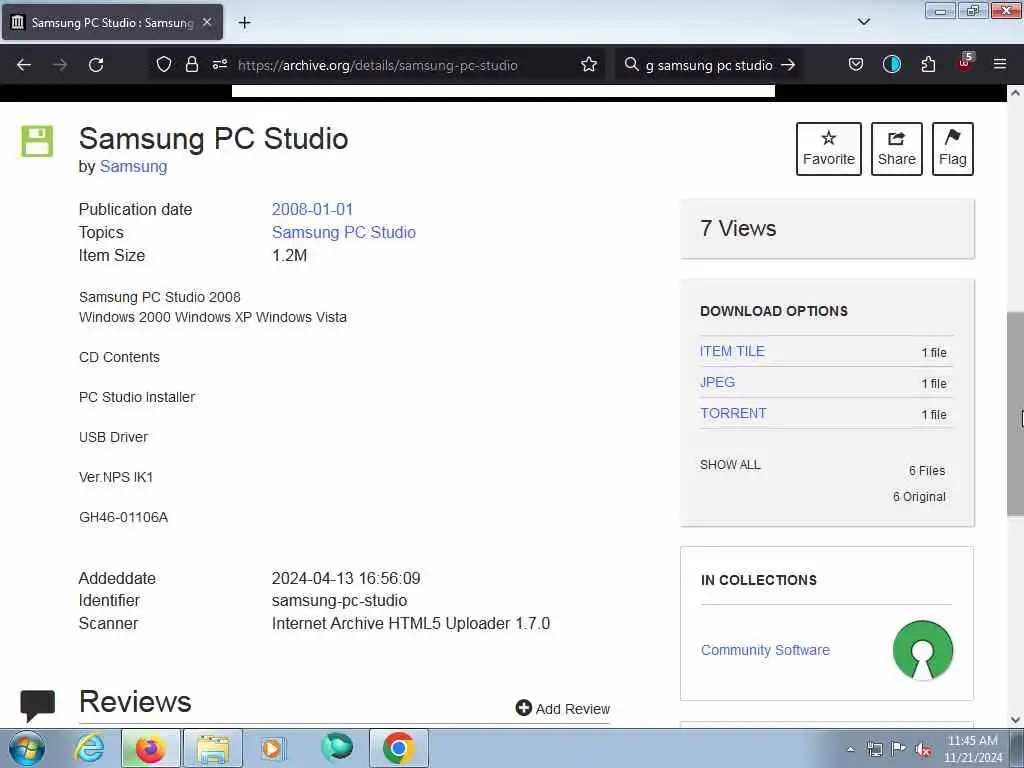Open the Samsung PC Studio topic link
This screenshot has width=1024, height=768.
pyautogui.click(x=344, y=232)
